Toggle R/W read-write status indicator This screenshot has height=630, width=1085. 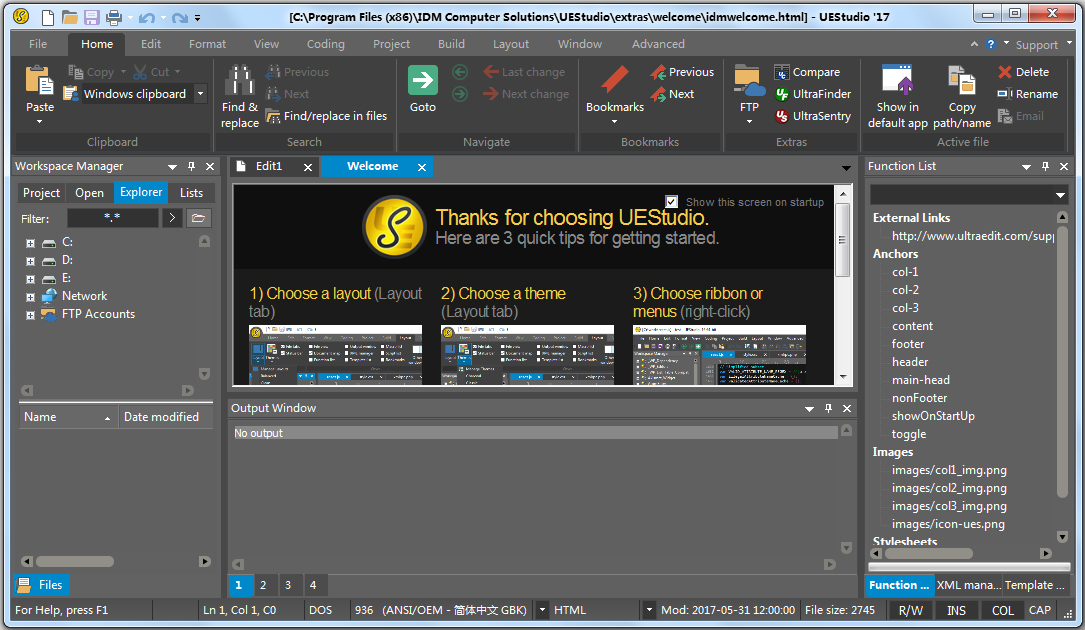(911, 610)
